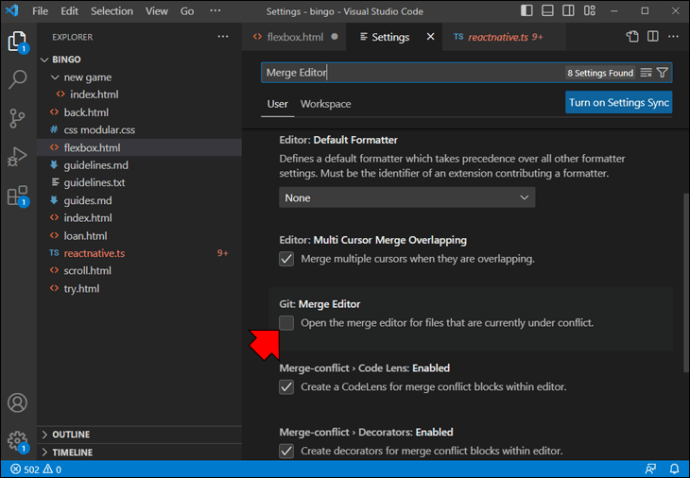The height and width of the screenshot is (478, 690).
Task: Enable the Git Merge Editor checkbox
Action: click(287, 323)
